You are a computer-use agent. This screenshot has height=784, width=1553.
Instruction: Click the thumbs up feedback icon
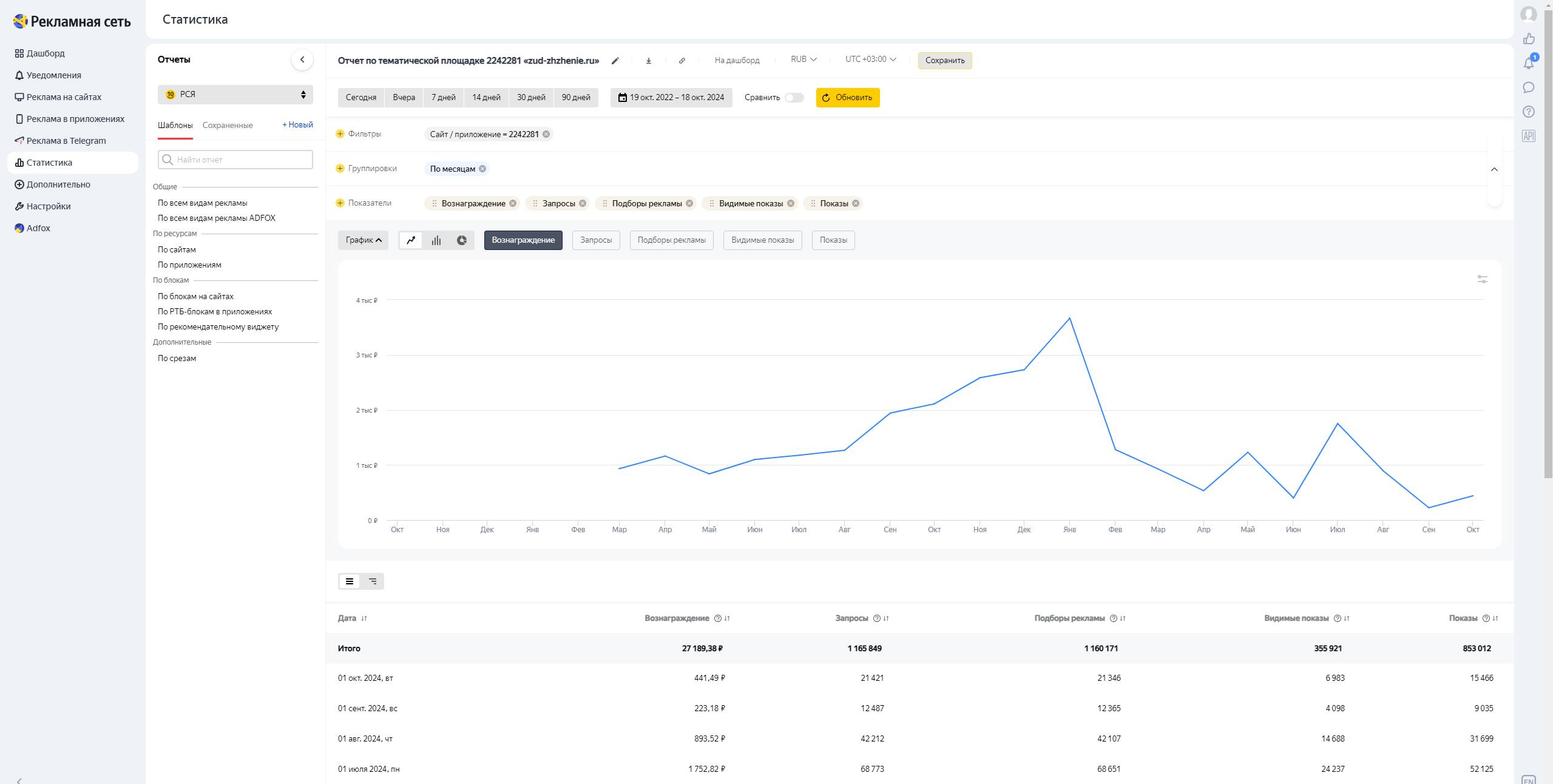pyautogui.click(x=1529, y=39)
